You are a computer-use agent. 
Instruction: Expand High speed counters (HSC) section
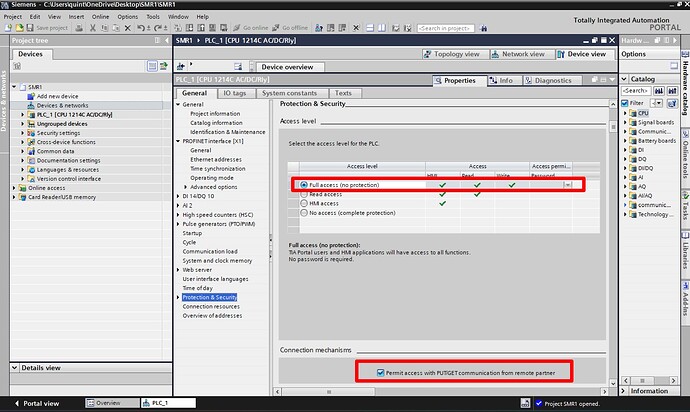click(x=178, y=215)
